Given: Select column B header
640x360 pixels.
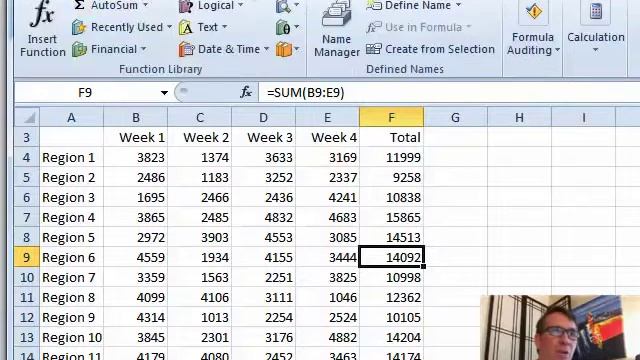Looking at the screenshot, I should 136,118.
